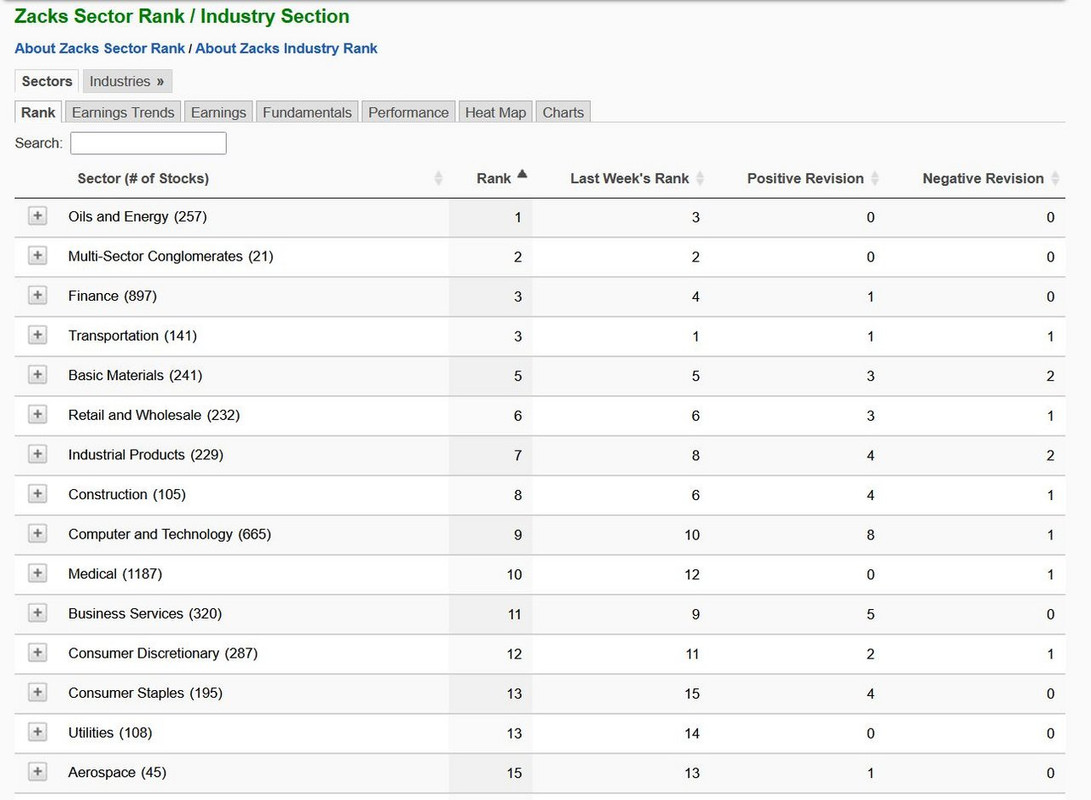Open the Earnings Trends tab

pyautogui.click(x=123, y=112)
